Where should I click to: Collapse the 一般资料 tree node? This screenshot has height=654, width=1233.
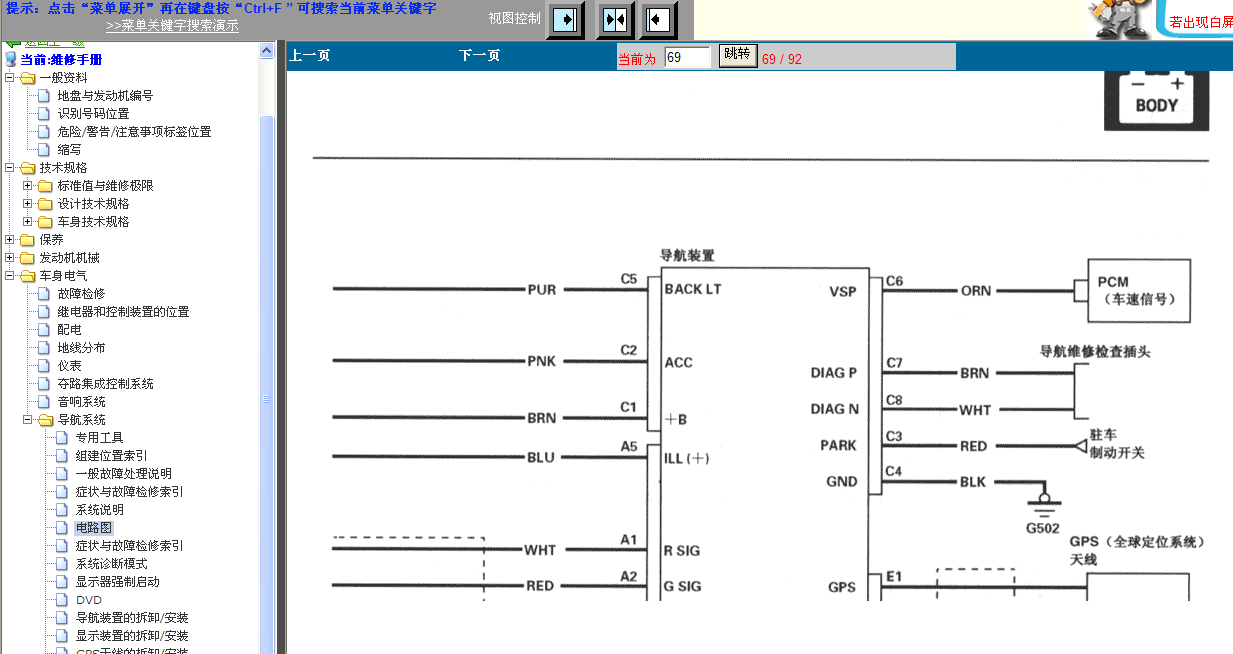pyautogui.click(x=10, y=78)
